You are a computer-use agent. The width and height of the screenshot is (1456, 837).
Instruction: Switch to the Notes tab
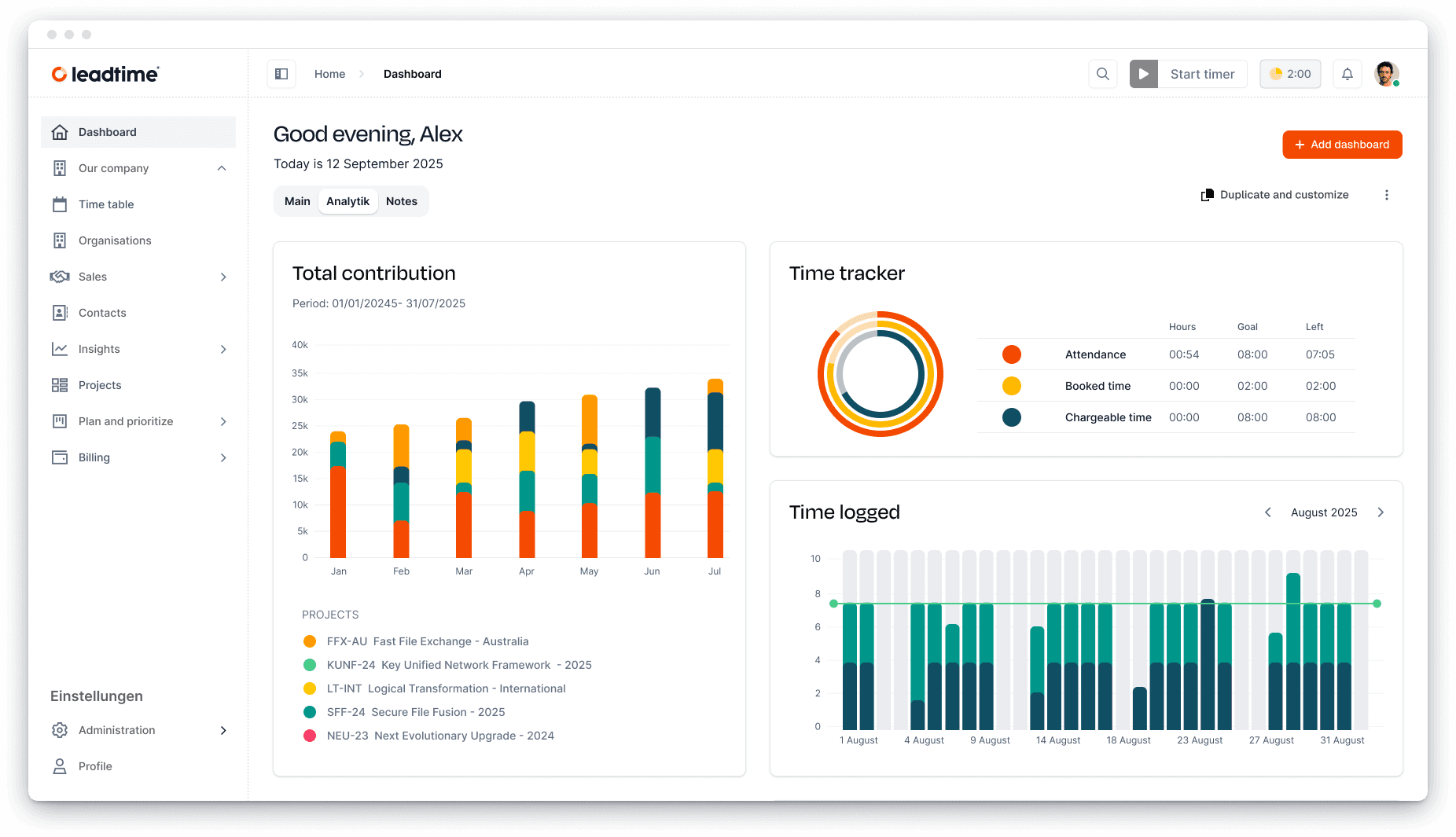click(402, 200)
